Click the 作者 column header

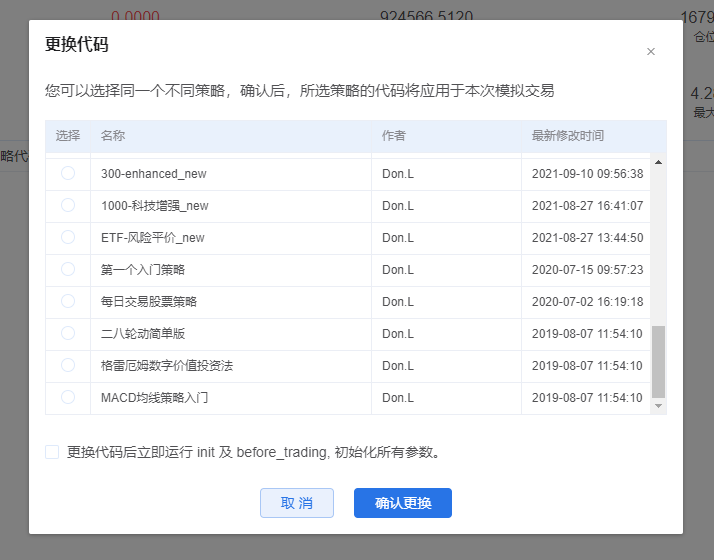point(394,136)
